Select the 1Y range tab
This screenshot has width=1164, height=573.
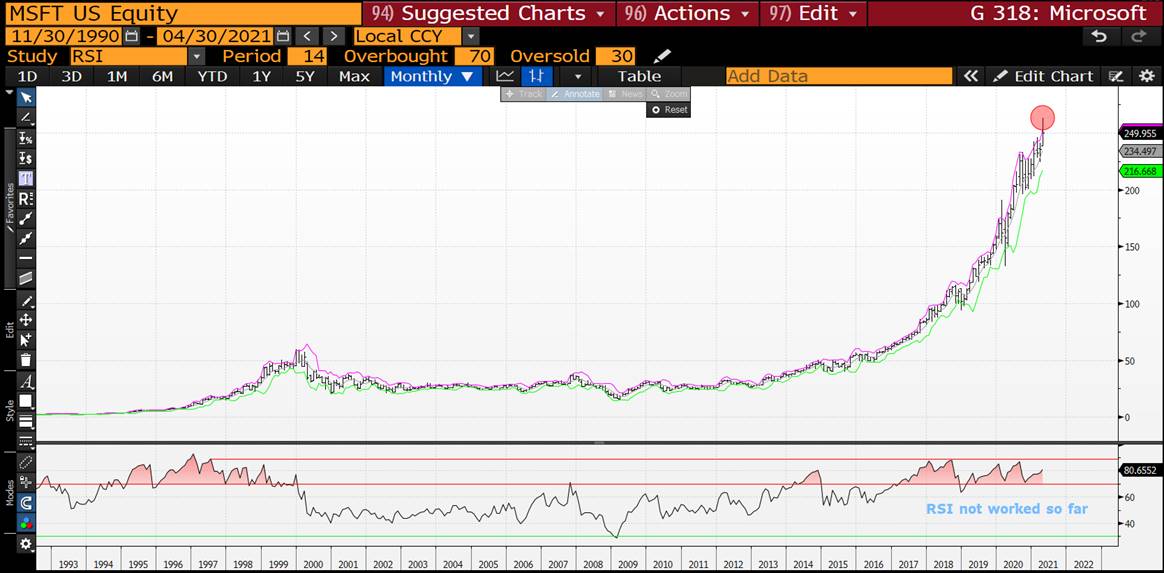click(x=261, y=76)
